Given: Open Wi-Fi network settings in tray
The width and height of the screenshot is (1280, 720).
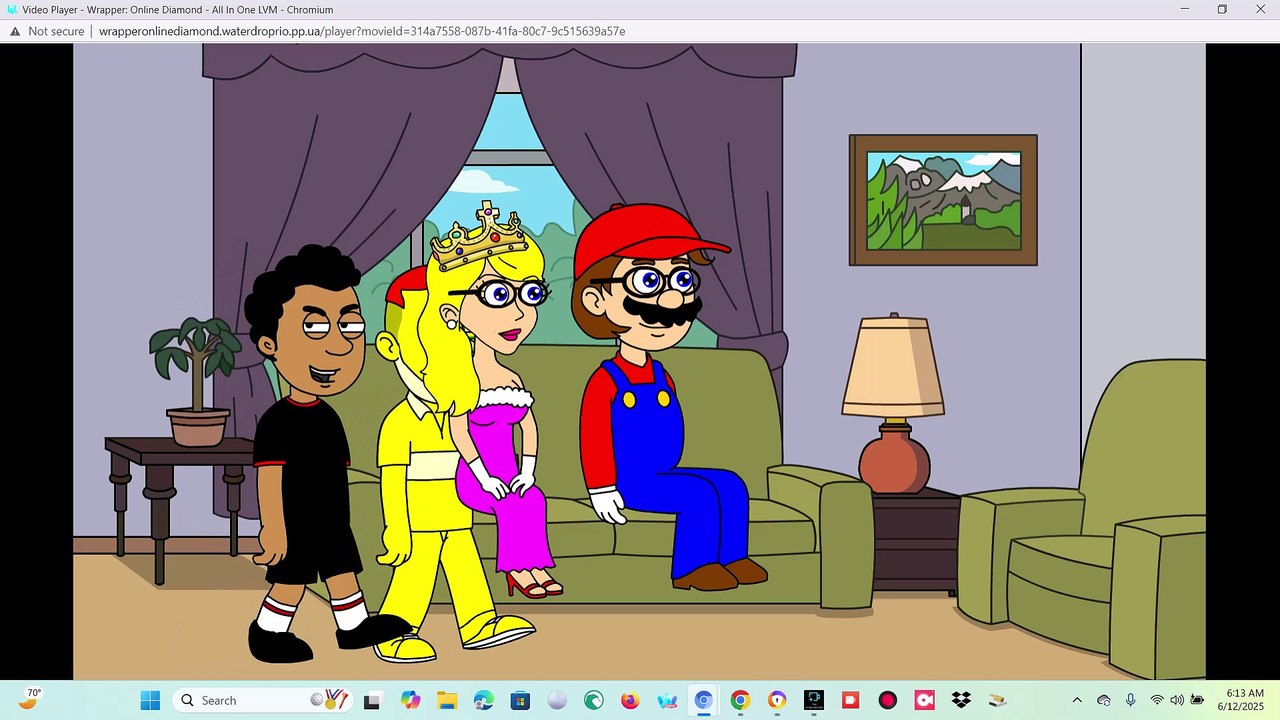Looking at the screenshot, I should click(1157, 700).
